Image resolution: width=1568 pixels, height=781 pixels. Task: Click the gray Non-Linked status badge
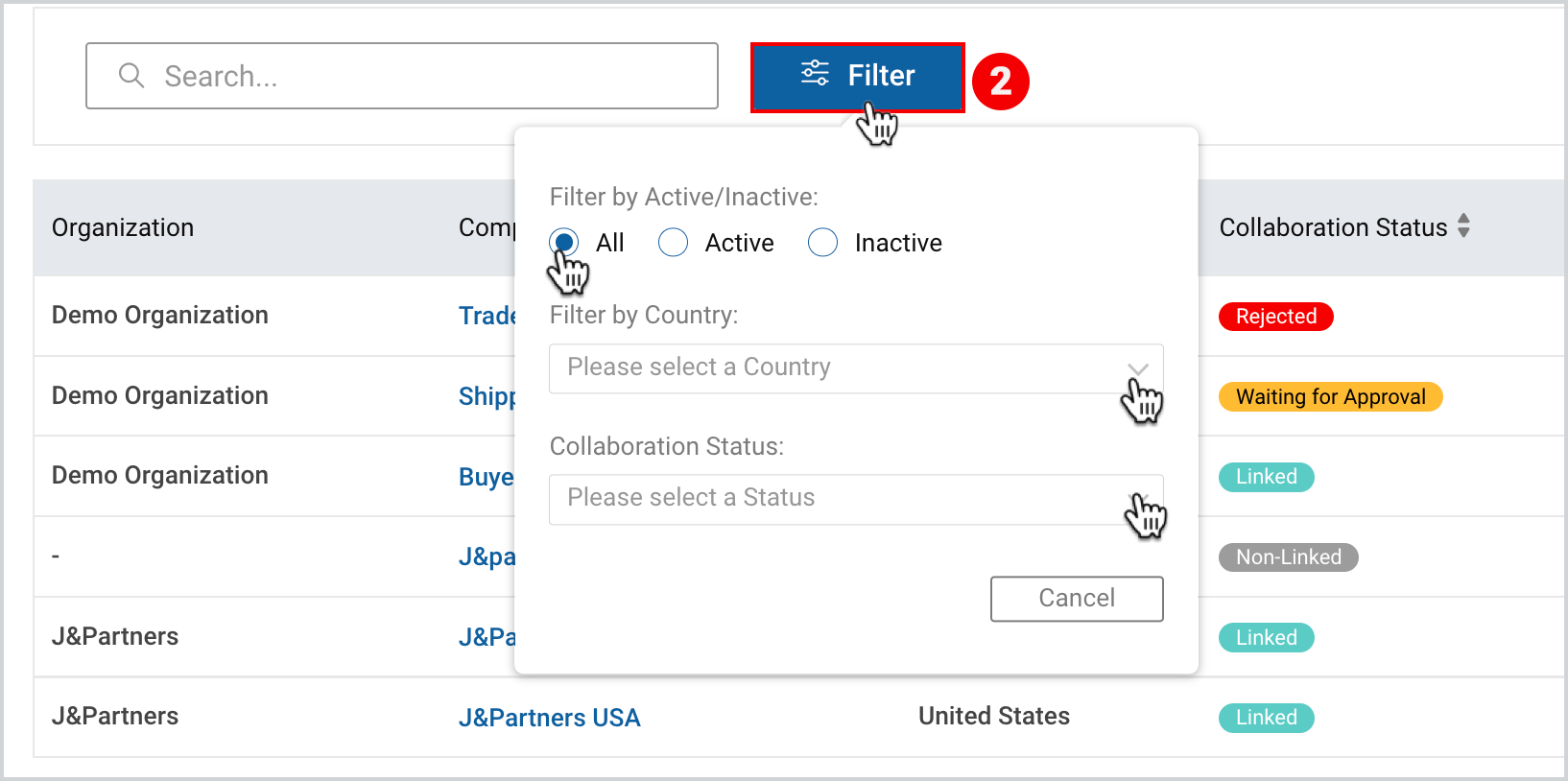pyautogui.click(x=1289, y=557)
